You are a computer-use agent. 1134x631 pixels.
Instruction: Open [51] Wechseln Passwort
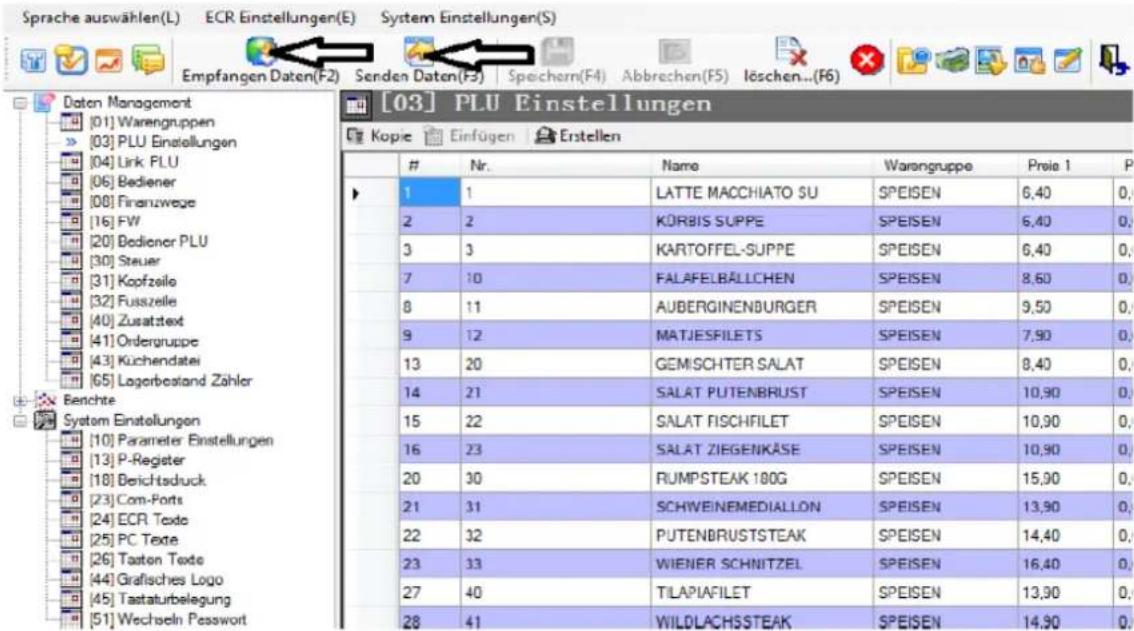coord(168,619)
